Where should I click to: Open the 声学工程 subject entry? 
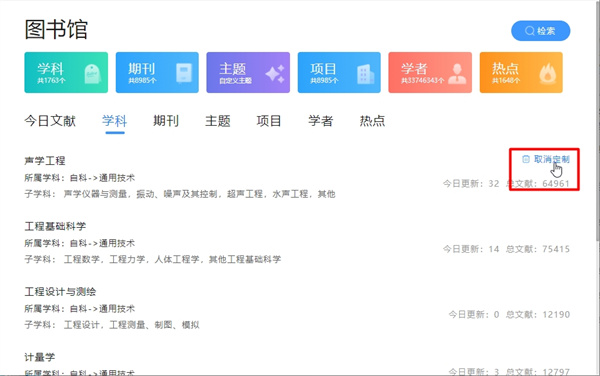tap(45, 161)
